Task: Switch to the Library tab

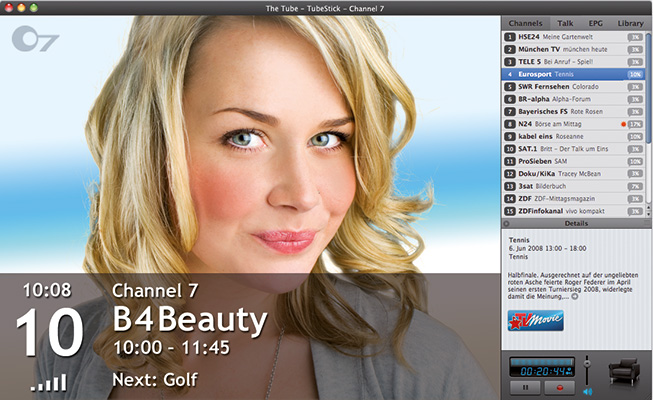Action: (x=630, y=23)
